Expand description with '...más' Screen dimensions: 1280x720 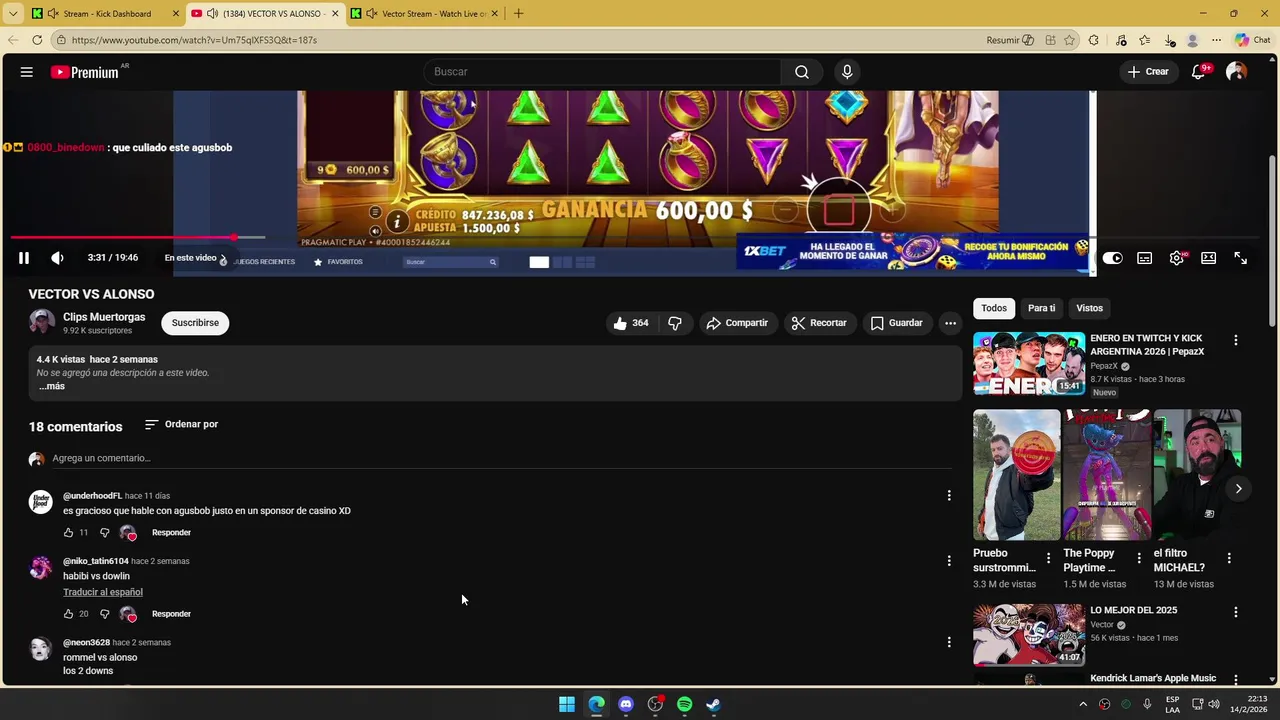[52, 386]
